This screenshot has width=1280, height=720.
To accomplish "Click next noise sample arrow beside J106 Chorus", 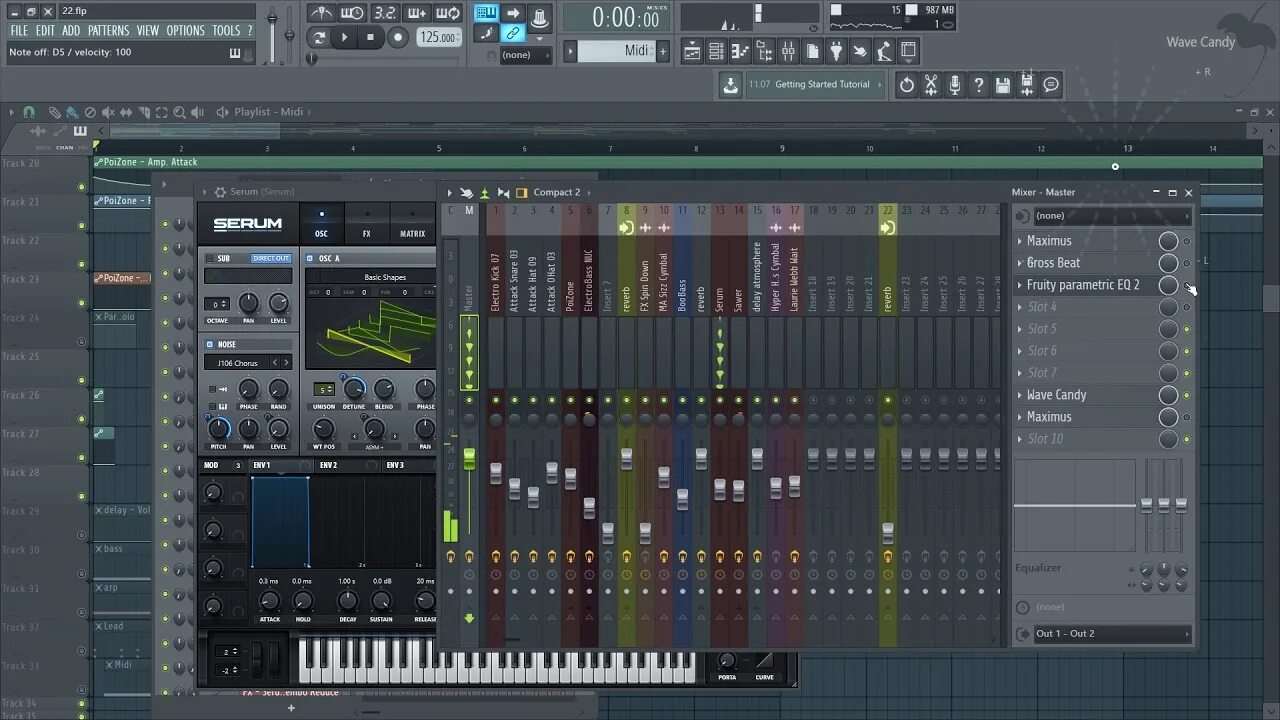I will coord(286,363).
